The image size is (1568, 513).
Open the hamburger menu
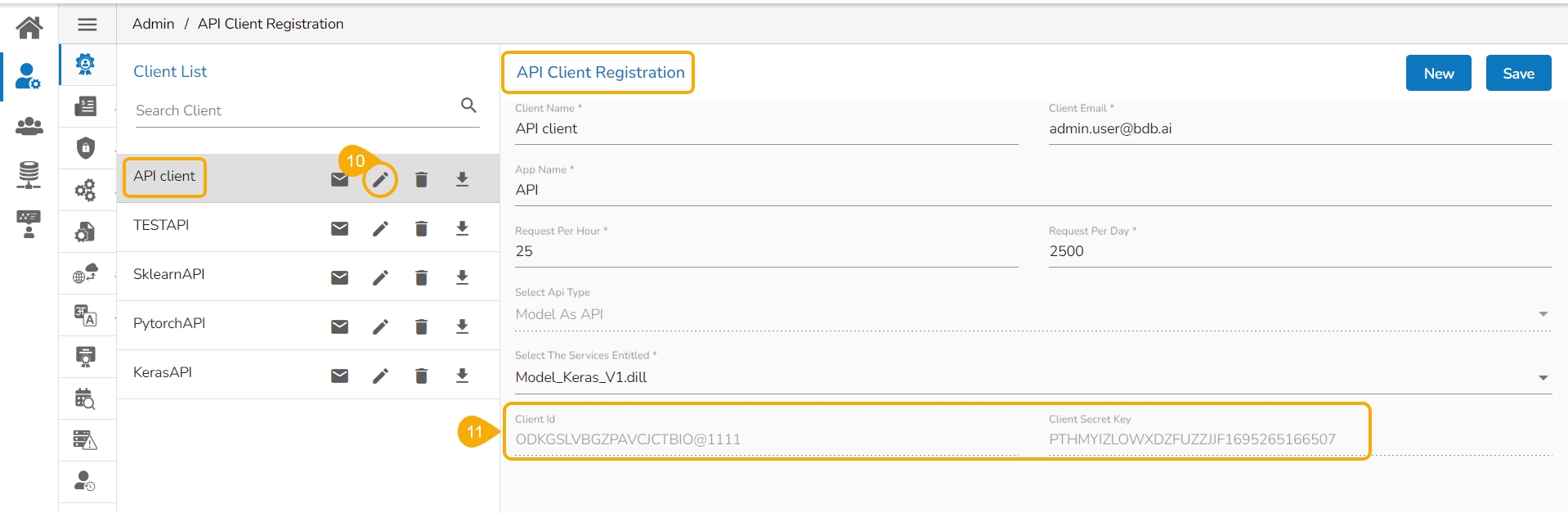coord(87,25)
